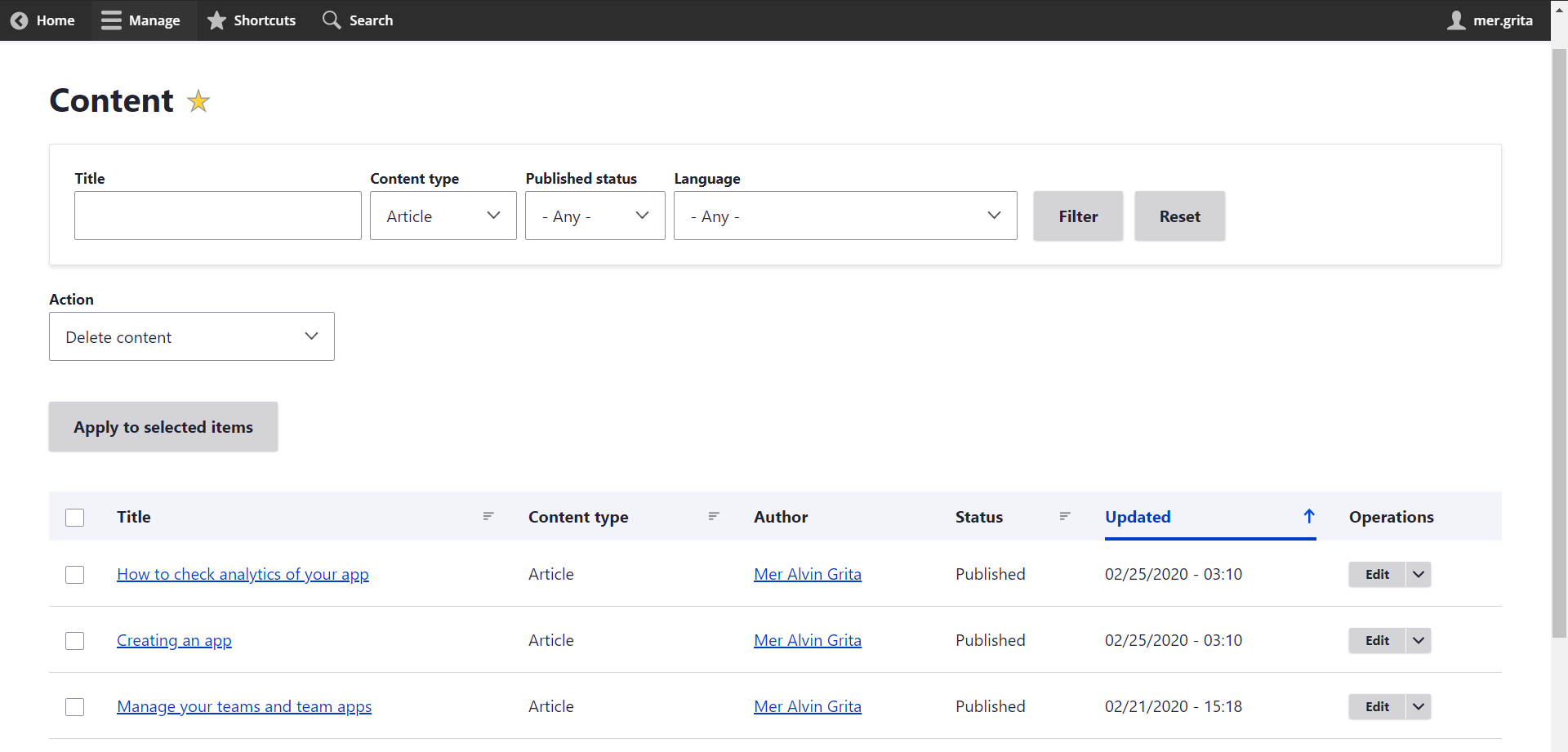Click the Title column header text
Viewport: 1568px width, 752px height.
click(134, 517)
